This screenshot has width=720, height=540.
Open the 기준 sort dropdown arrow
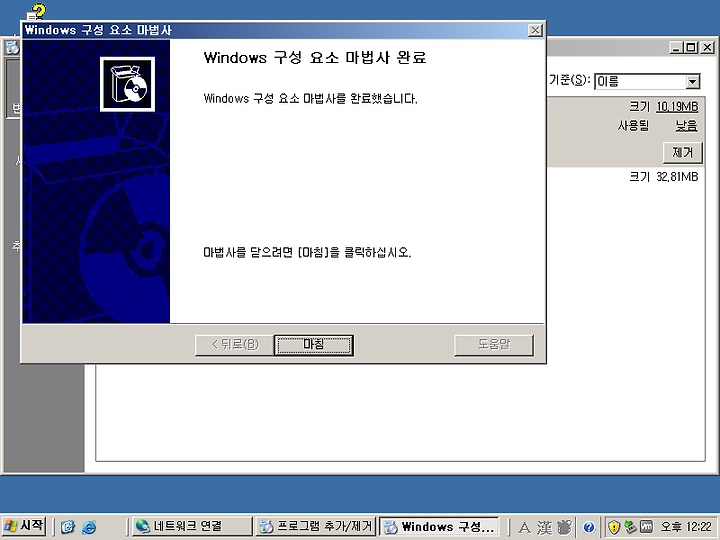click(x=692, y=82)
